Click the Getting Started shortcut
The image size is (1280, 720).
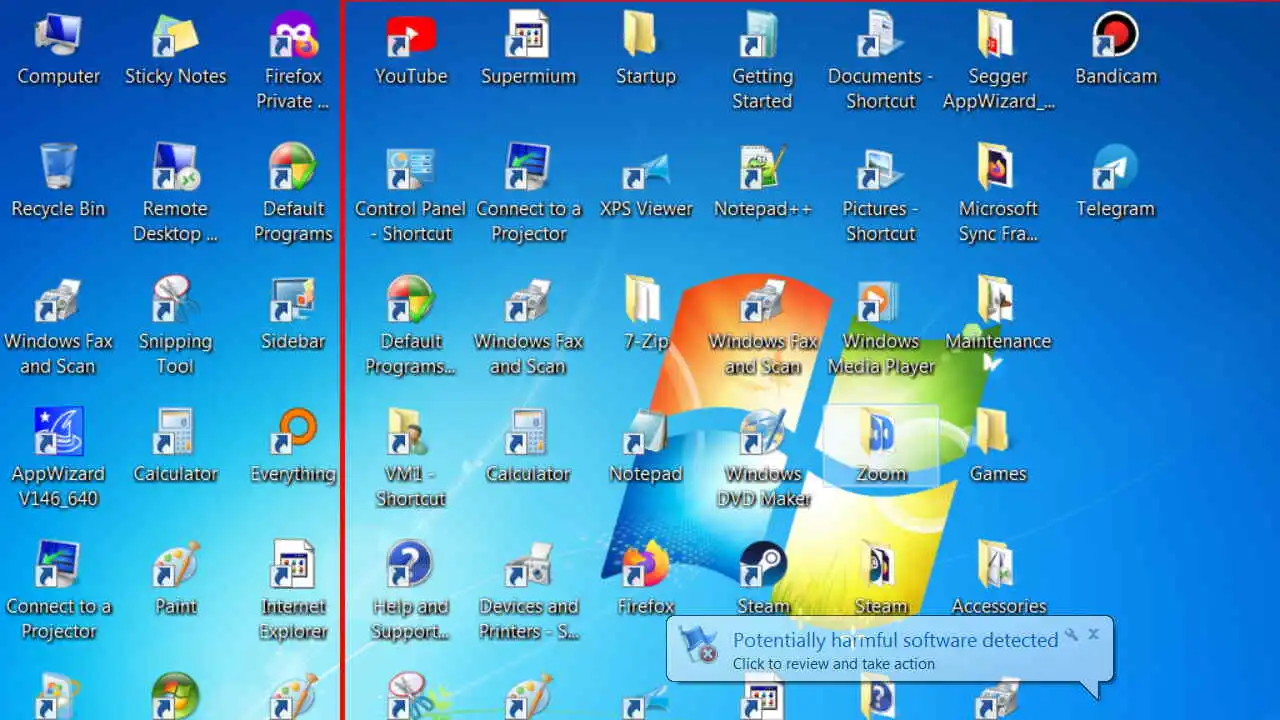[763, 60]
